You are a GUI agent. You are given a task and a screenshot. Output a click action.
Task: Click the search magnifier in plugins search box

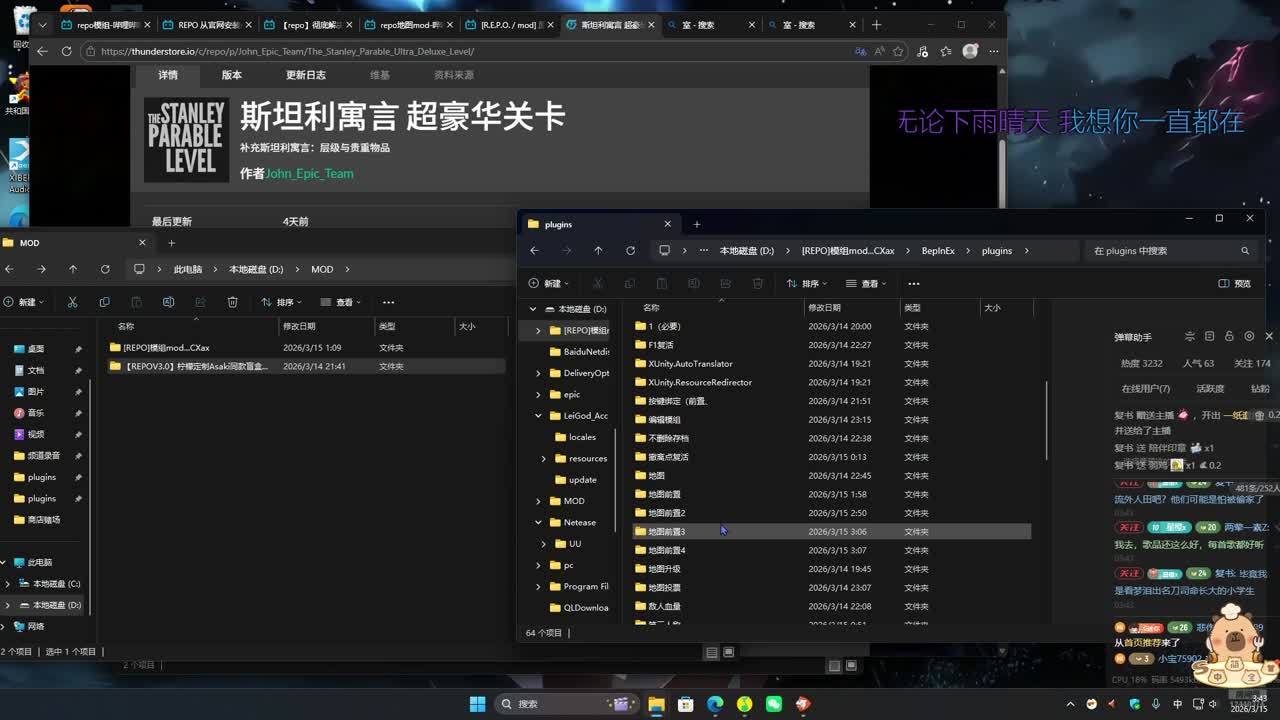[1245, 251]
